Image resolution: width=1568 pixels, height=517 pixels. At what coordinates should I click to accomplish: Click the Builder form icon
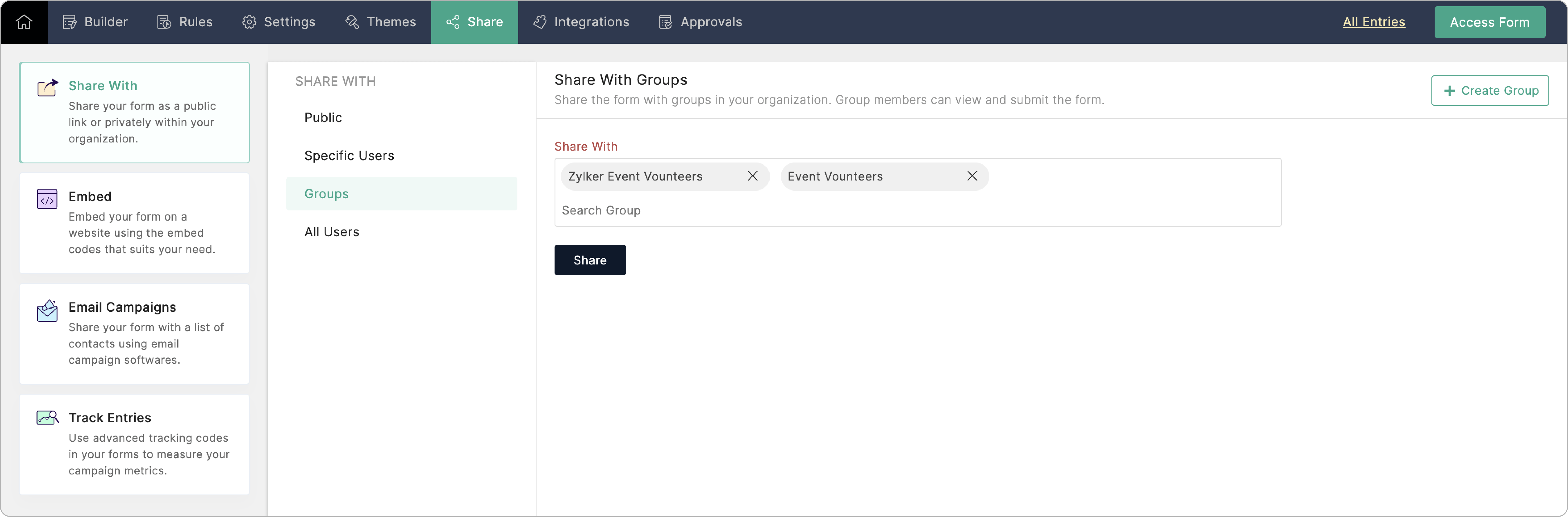click(69, 22)
